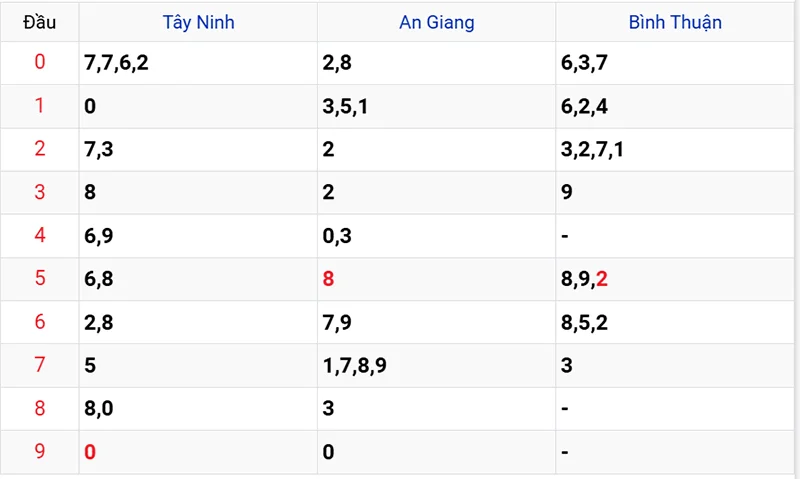Click the Tây Ninh cell showing 7,7,6,2
Image resolution: width=800 pixels, height=479 pixels.
(198, 63)
